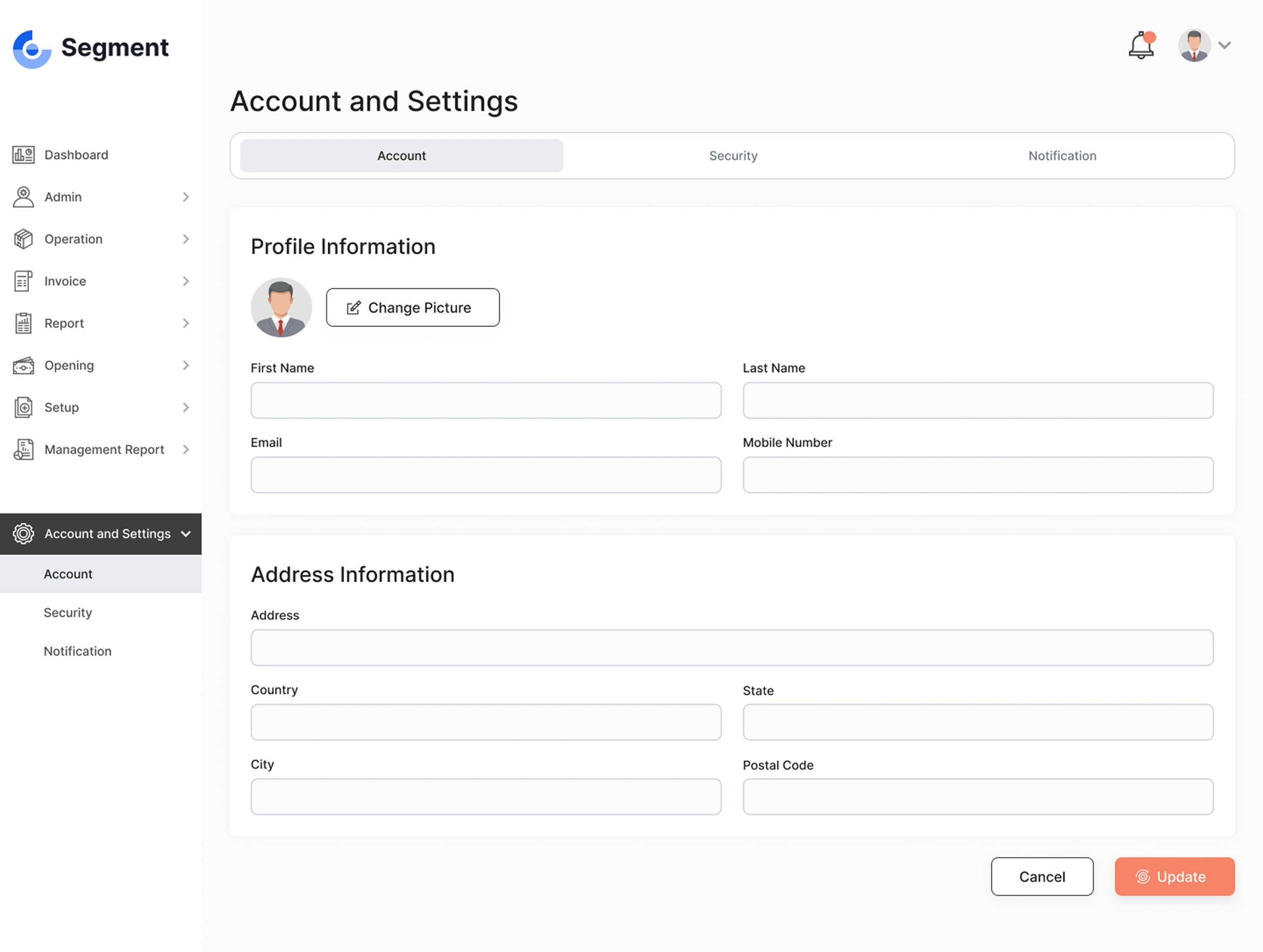Click the notification bell icon
This screenshot has height=952, width=1263.
click(1141, 46)
